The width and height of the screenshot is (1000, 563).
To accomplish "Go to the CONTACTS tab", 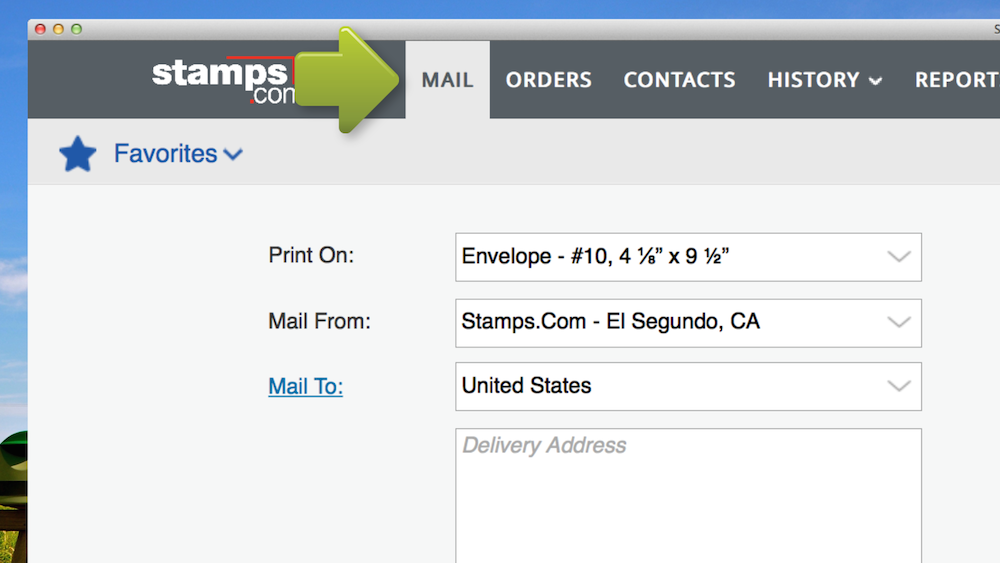I will pyautogui.click(x=679, y=80).
